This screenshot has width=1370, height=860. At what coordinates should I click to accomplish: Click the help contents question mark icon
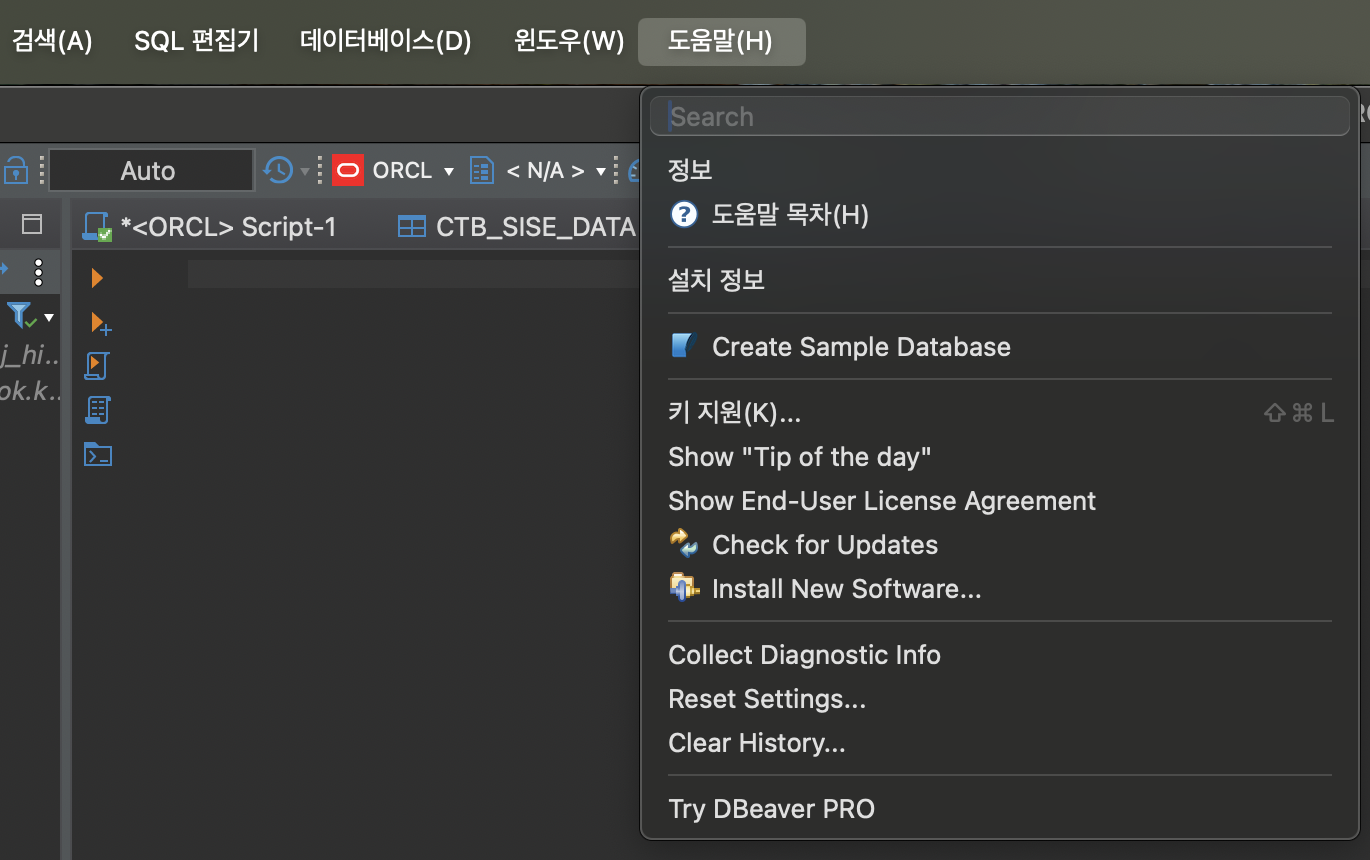pos(683,214)
